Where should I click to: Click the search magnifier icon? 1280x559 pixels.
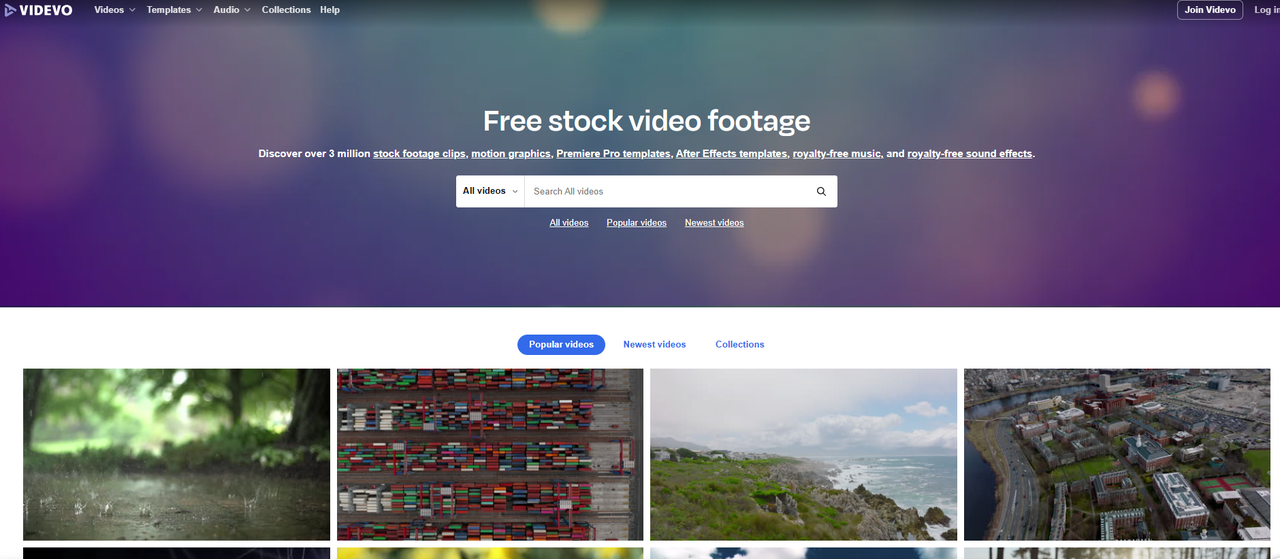click(x=821, y=191)
